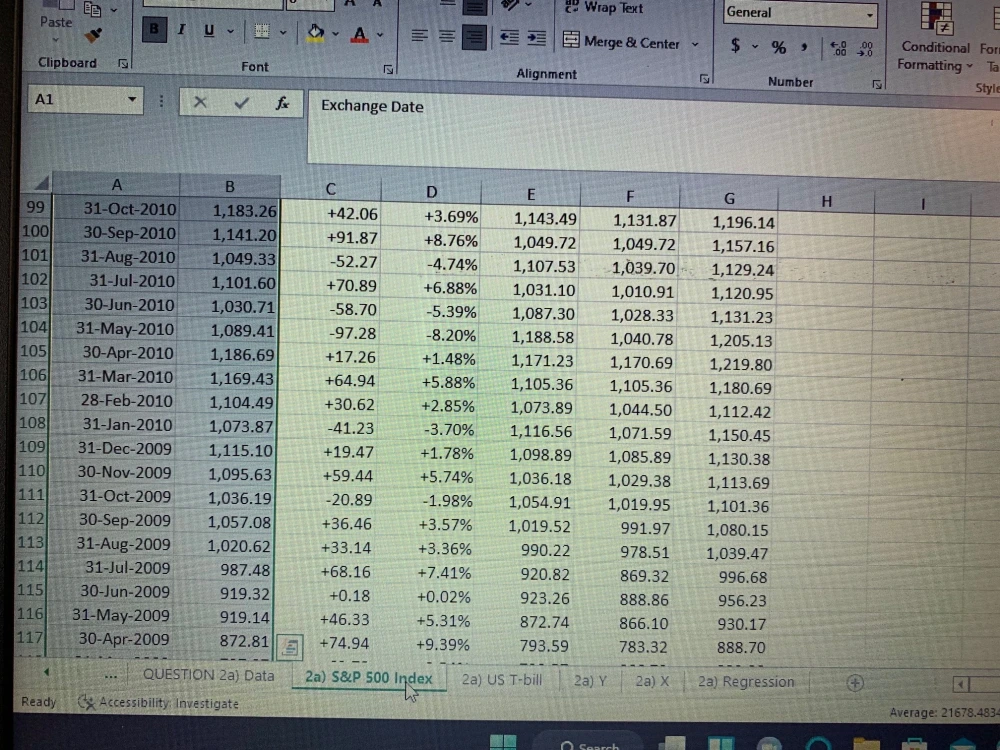Screen dimensions: 1000x750
Task: Toggle Underline formatting
Action: click(209, 31)
